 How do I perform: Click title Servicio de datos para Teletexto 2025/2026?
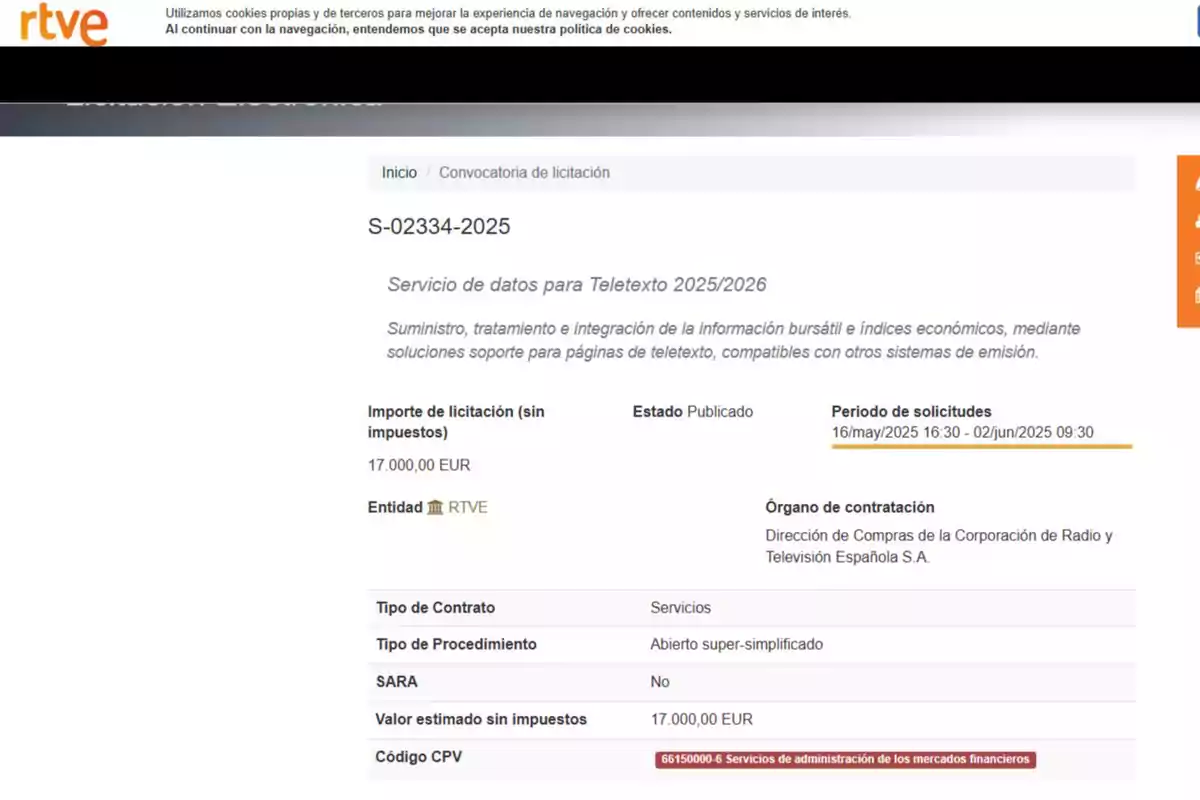click(577, 285)
